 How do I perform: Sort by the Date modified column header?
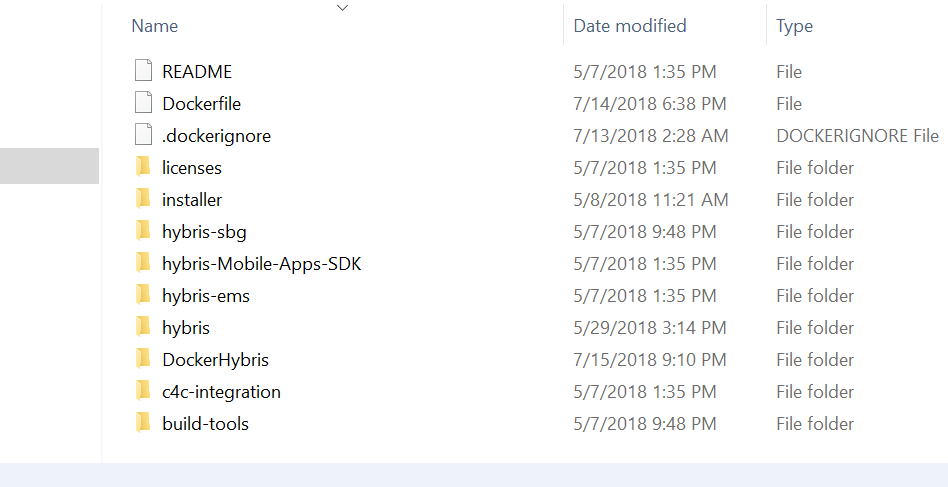630,26
